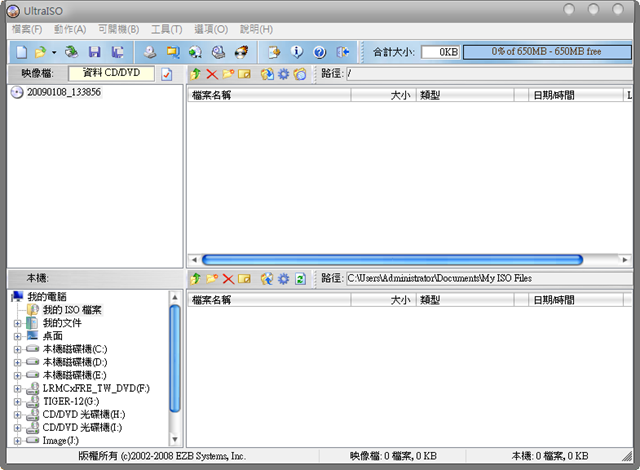The image size is (640, 470).
Task: Click 日期/時間 column header in local pane
Action: [576, 300]
